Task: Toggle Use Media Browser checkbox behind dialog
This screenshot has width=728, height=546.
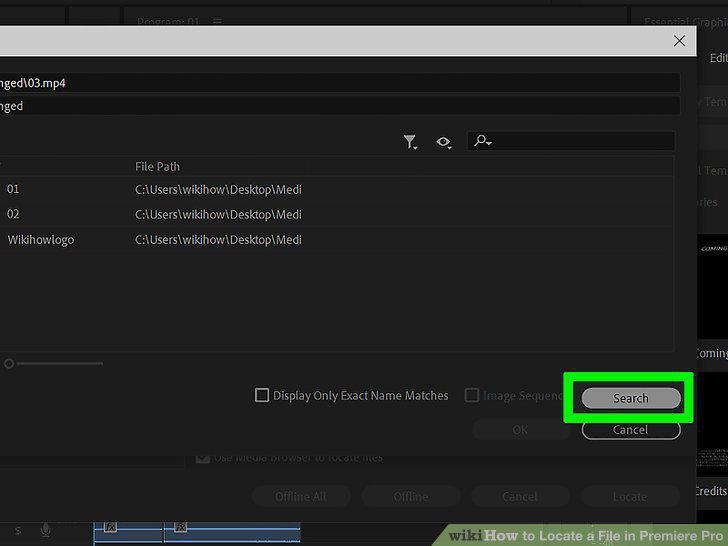Action: [x=202, y=458]
